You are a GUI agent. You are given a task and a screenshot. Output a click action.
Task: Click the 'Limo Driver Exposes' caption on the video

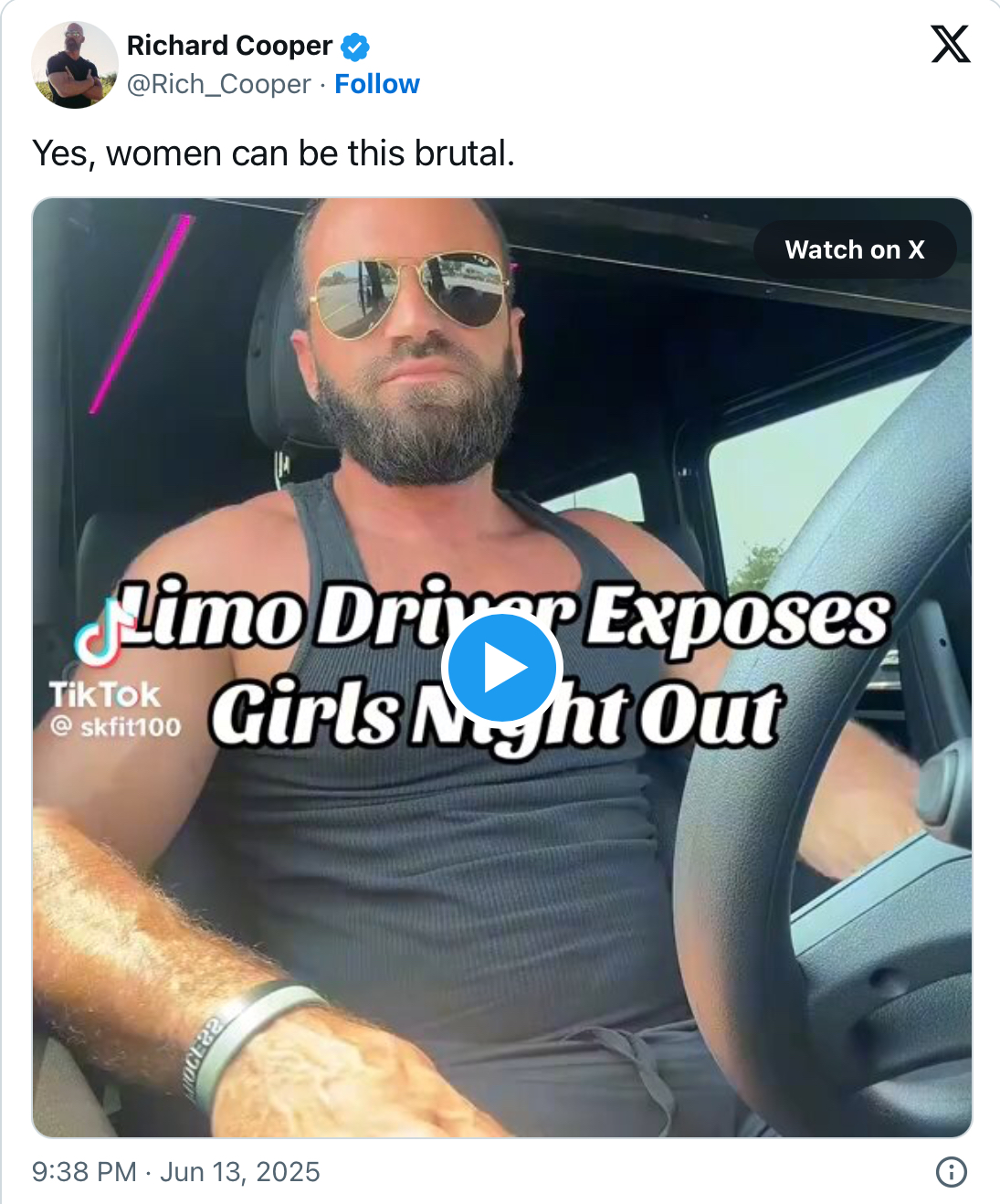pos(505,614)
